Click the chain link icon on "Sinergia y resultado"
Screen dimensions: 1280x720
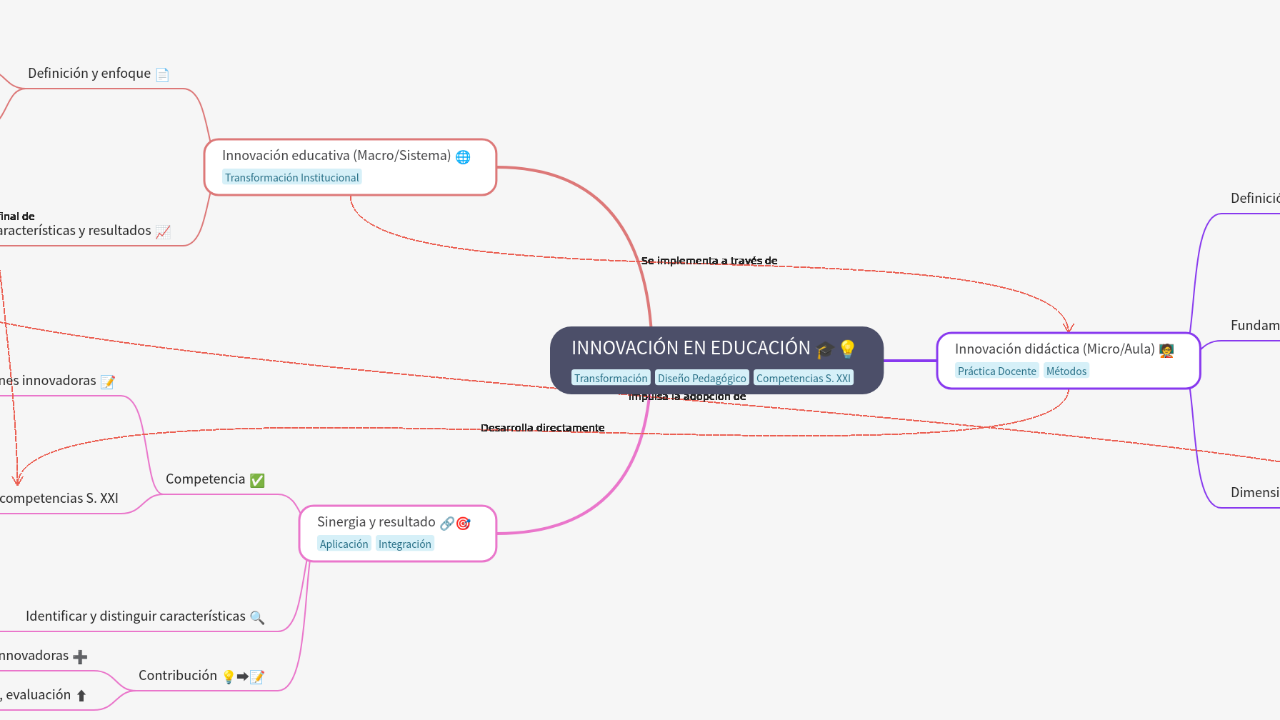click(x=446, y=522)
